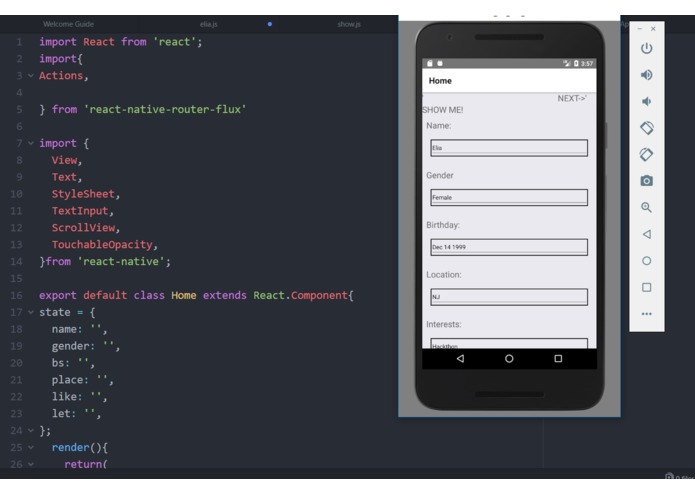Focus the Interests input field
695x494 pixels.
pyautogui.click(x=509, y=344)
